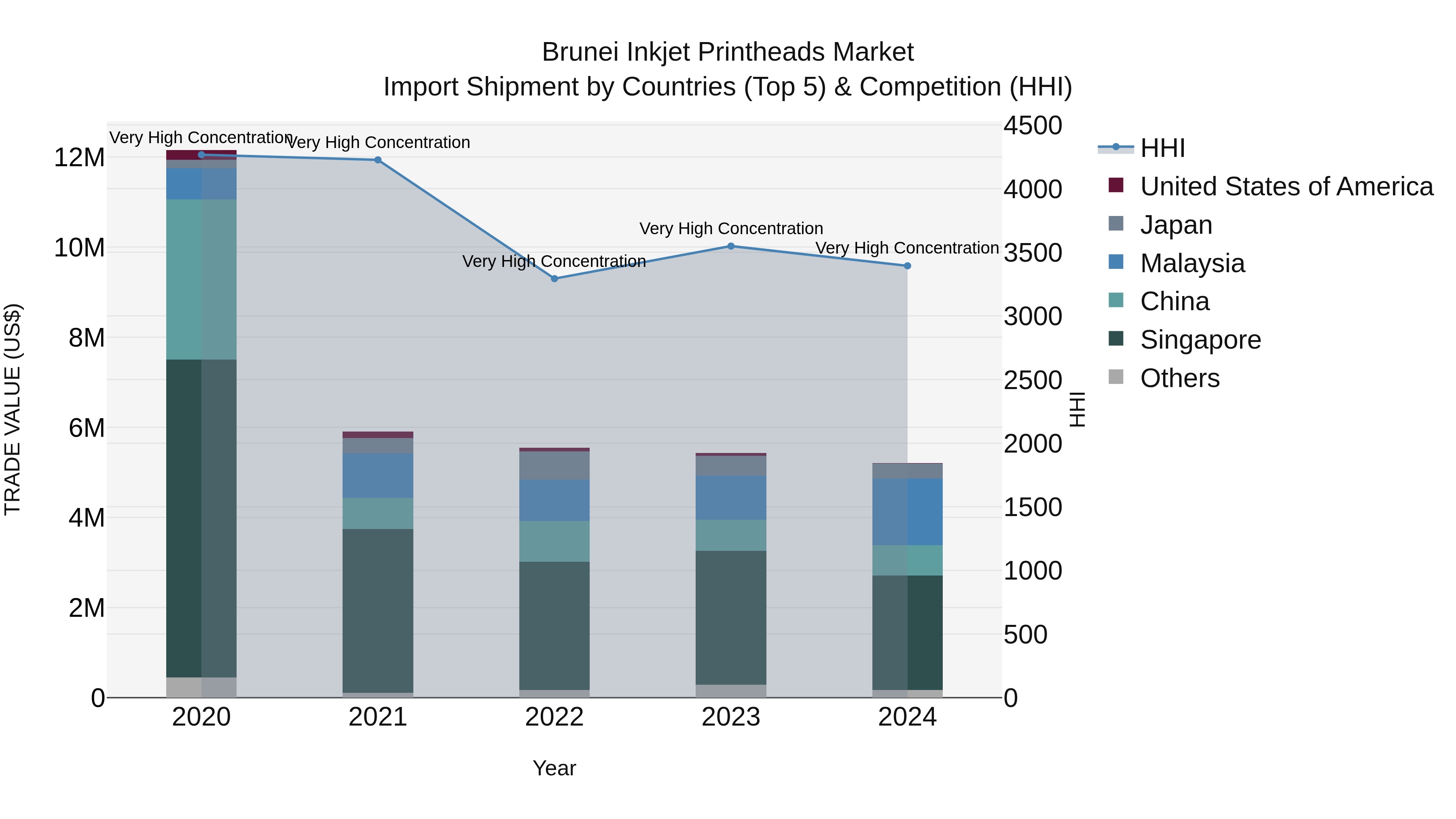Click the 2022 HHI data point

pos(554,279)
